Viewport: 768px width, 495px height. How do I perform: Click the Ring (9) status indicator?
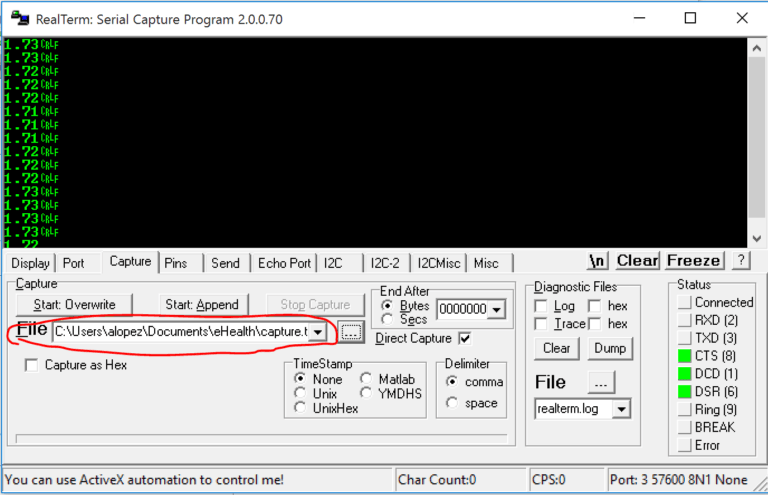point(684,409)
